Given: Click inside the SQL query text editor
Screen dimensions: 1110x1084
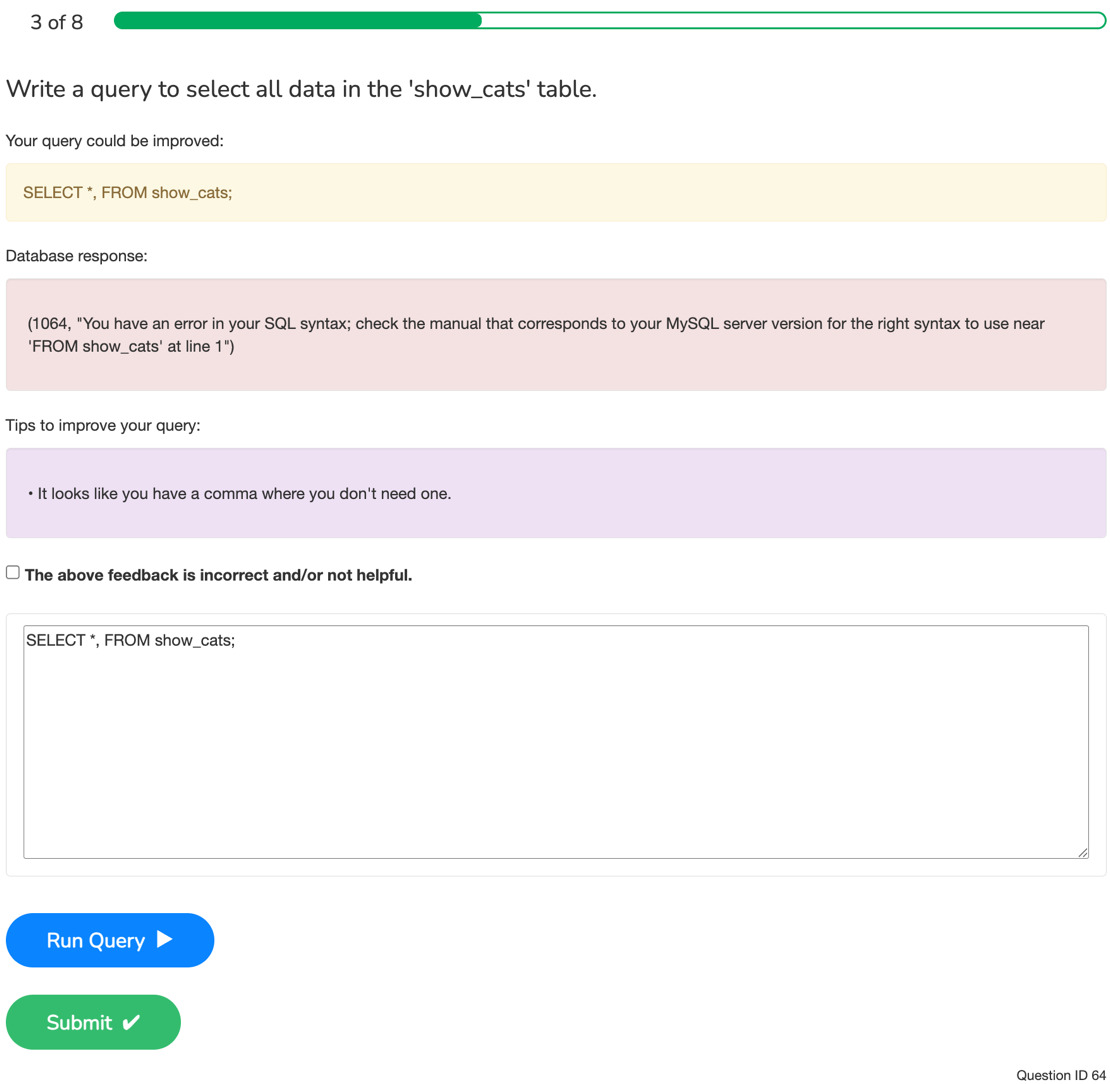Looking at the screenshot, I should pyautogui.click(x=556, y=741).
